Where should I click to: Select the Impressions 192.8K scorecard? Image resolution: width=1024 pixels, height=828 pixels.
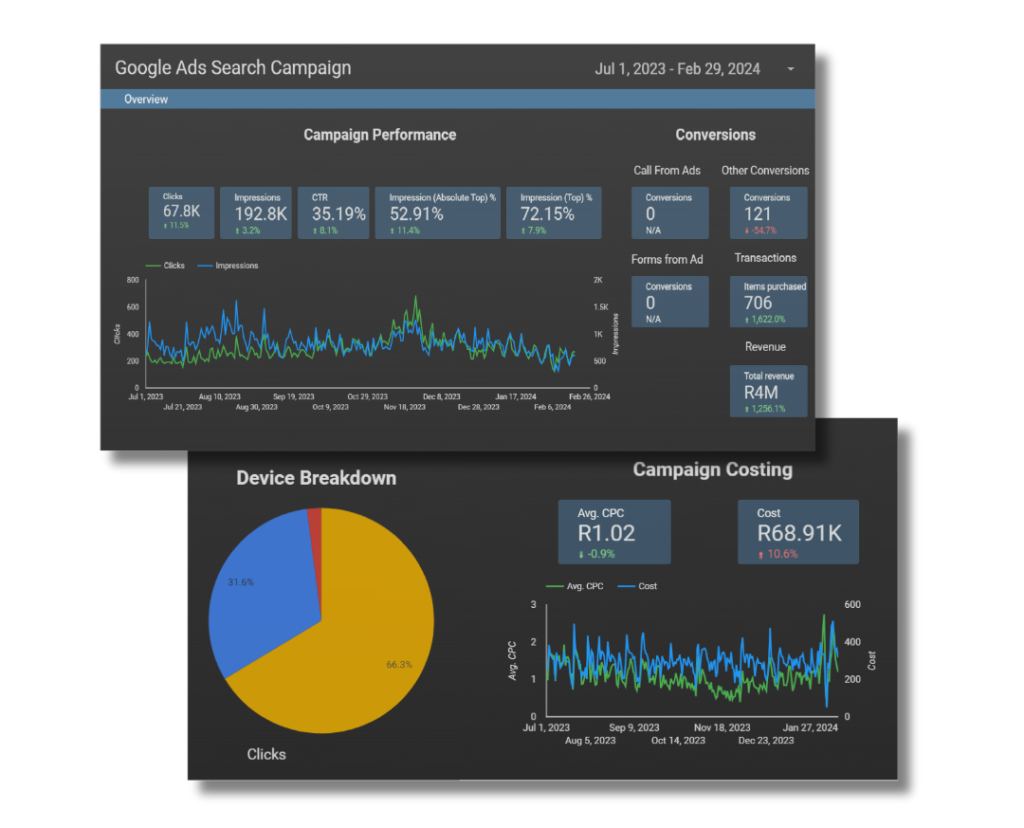click(x=254, y=212)
